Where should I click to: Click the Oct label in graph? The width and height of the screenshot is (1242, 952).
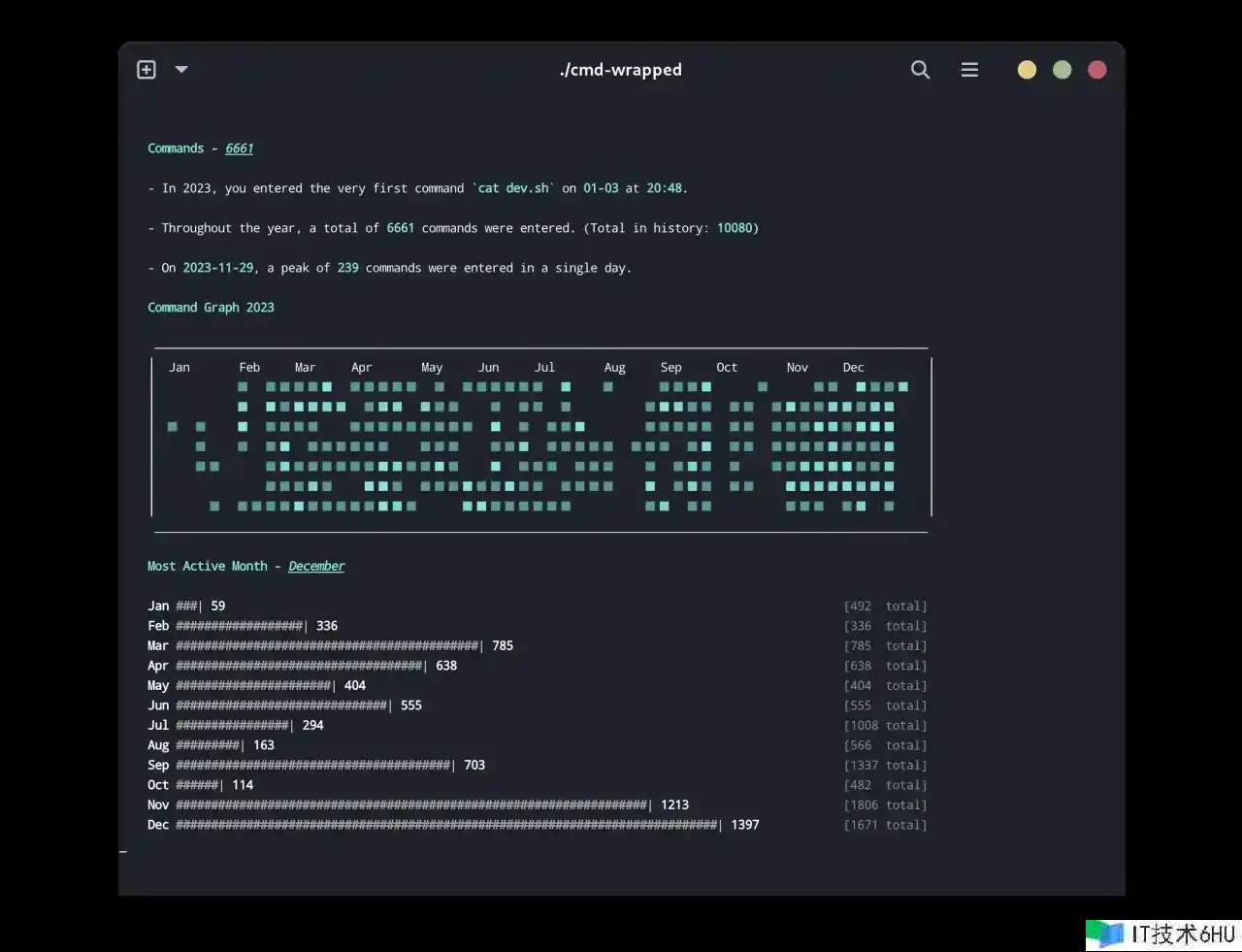727,367
